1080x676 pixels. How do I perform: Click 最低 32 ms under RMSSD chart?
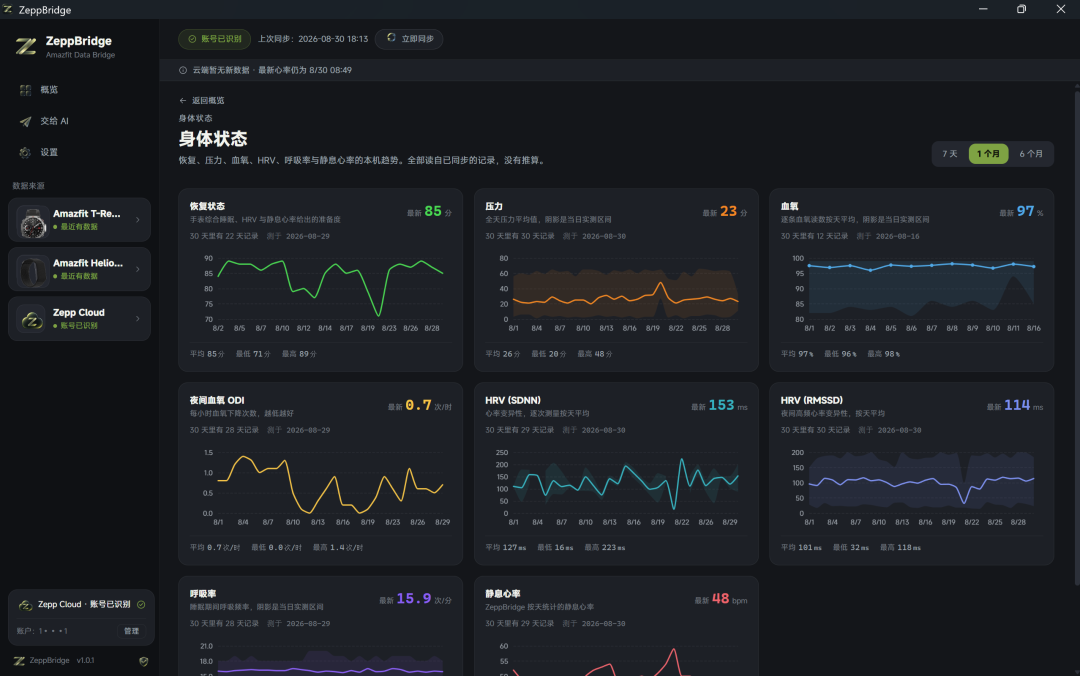tap(851, 548)
